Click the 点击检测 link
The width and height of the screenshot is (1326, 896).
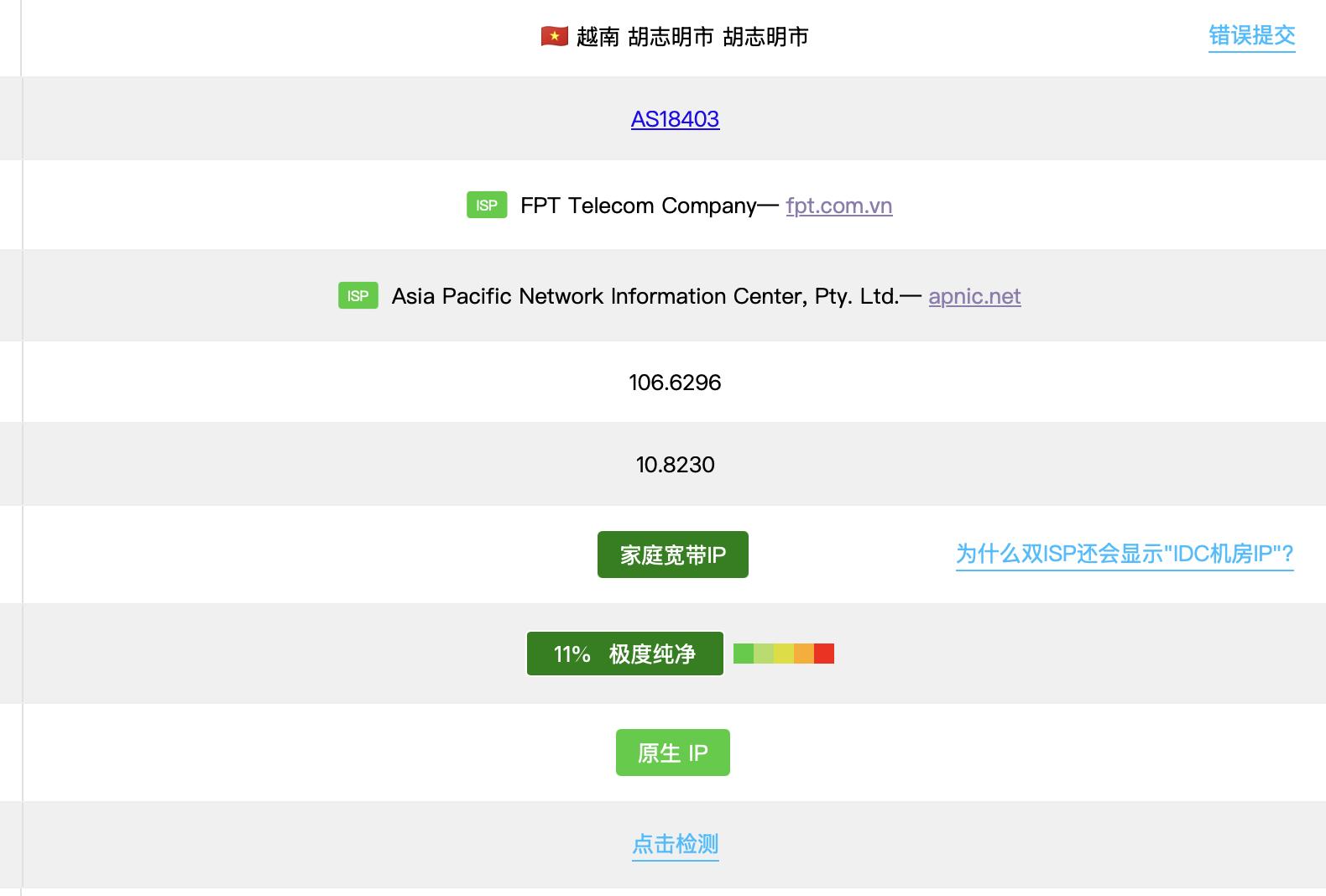tap(676, 844)
